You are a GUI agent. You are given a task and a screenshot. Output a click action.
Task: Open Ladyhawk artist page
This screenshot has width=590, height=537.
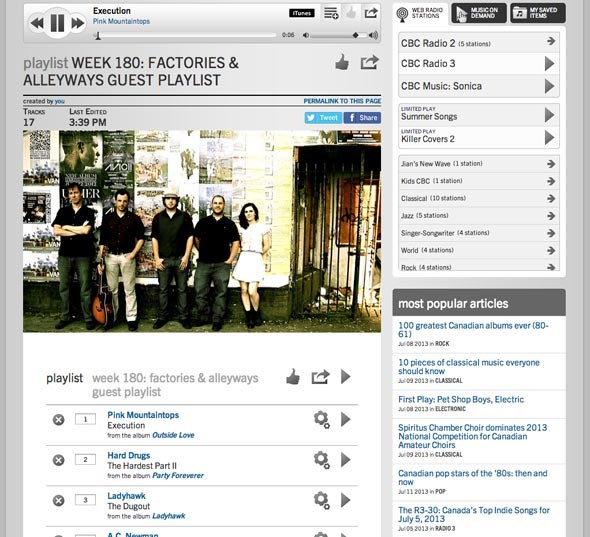126,496
